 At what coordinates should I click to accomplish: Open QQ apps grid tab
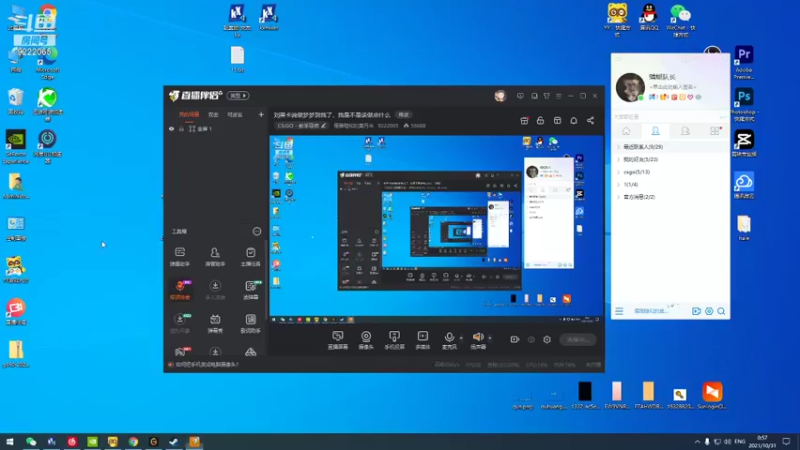(715, 131)
